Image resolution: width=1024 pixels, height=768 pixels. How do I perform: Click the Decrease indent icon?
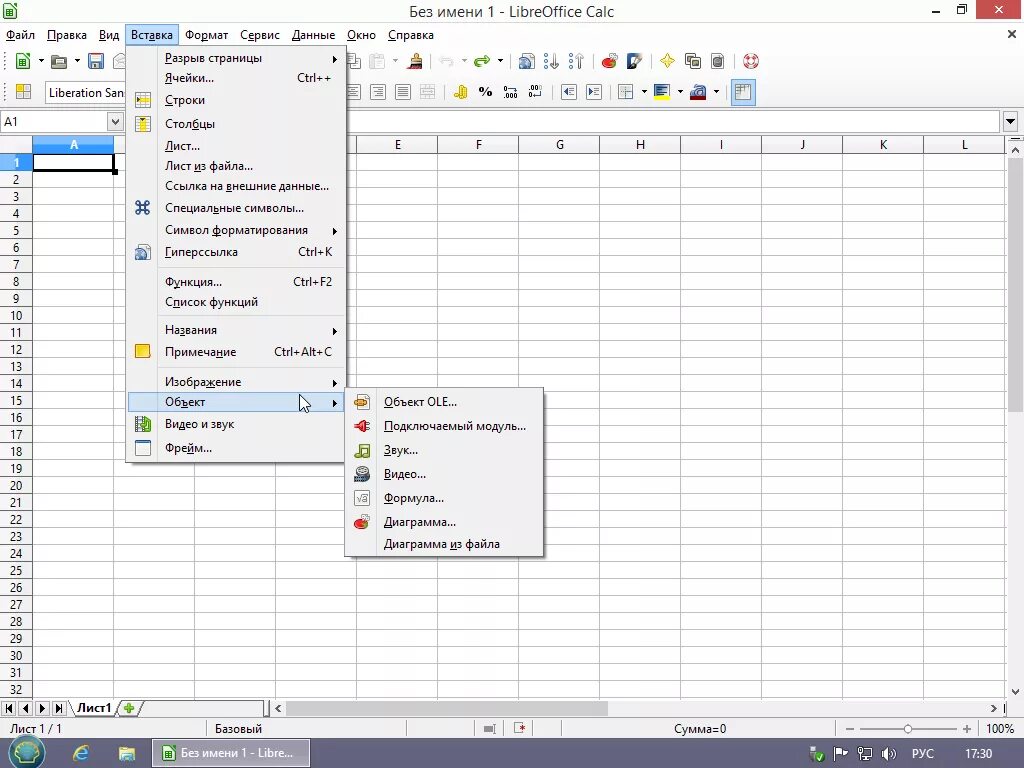[x=569, y=92]
